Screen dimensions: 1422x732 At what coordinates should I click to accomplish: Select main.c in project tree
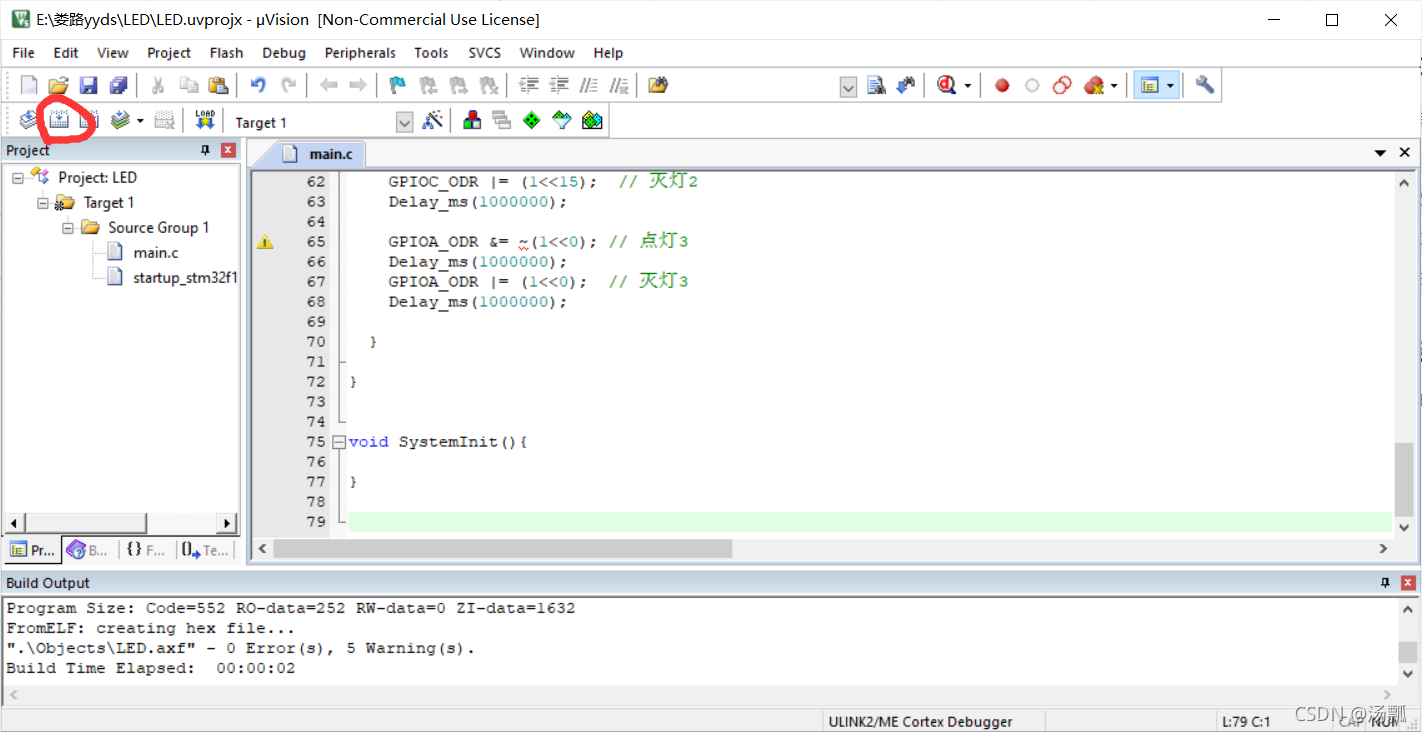tap(156, 253)
